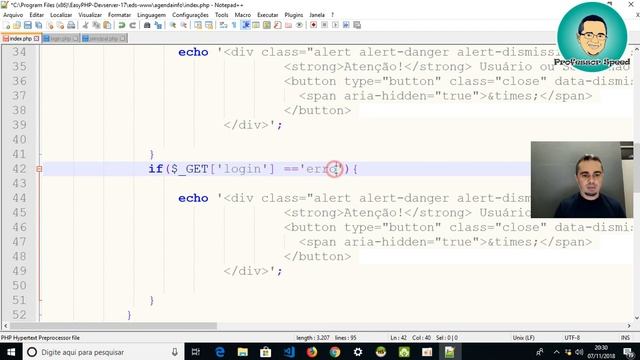Image resolution: width=640 pixels, height=360 pixels.
Task: Save the current file with toolbar icon
Action: click(x=28, y=25)
